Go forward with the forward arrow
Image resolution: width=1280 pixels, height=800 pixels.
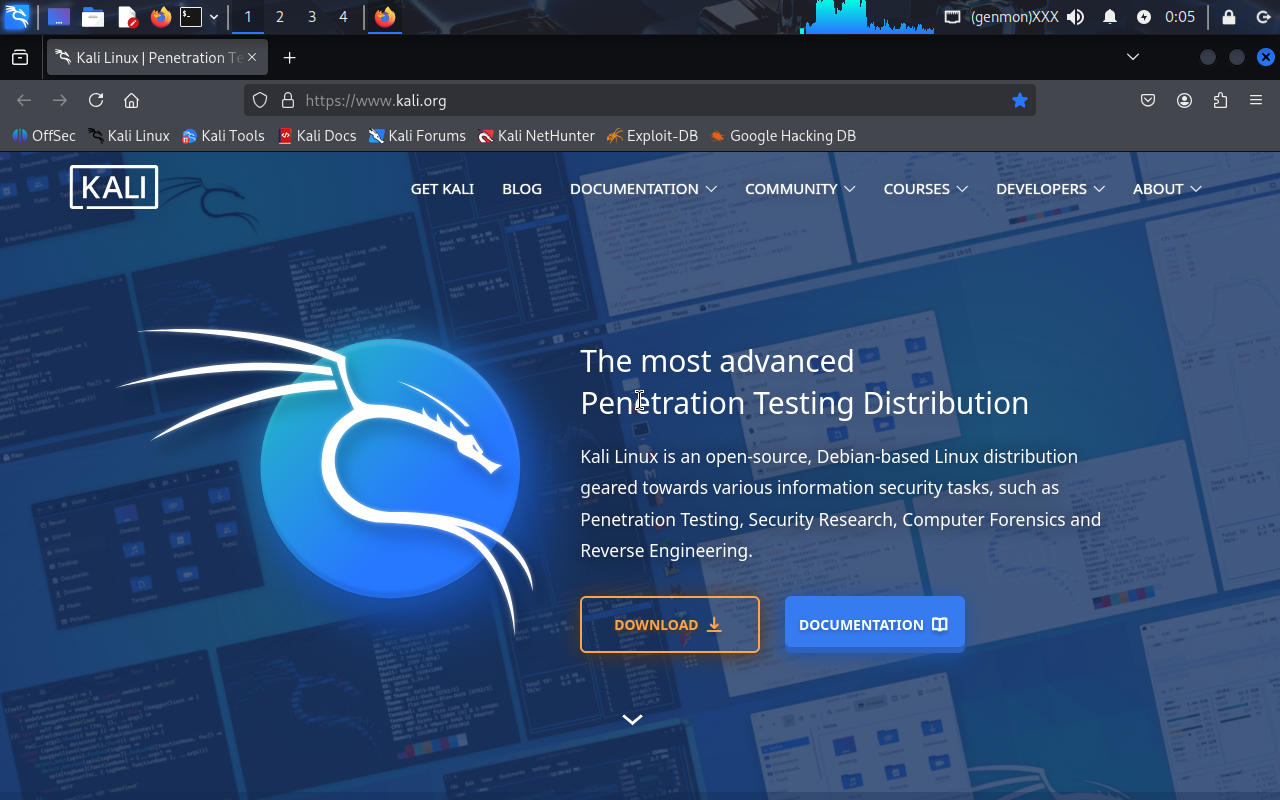coord(60,100)
